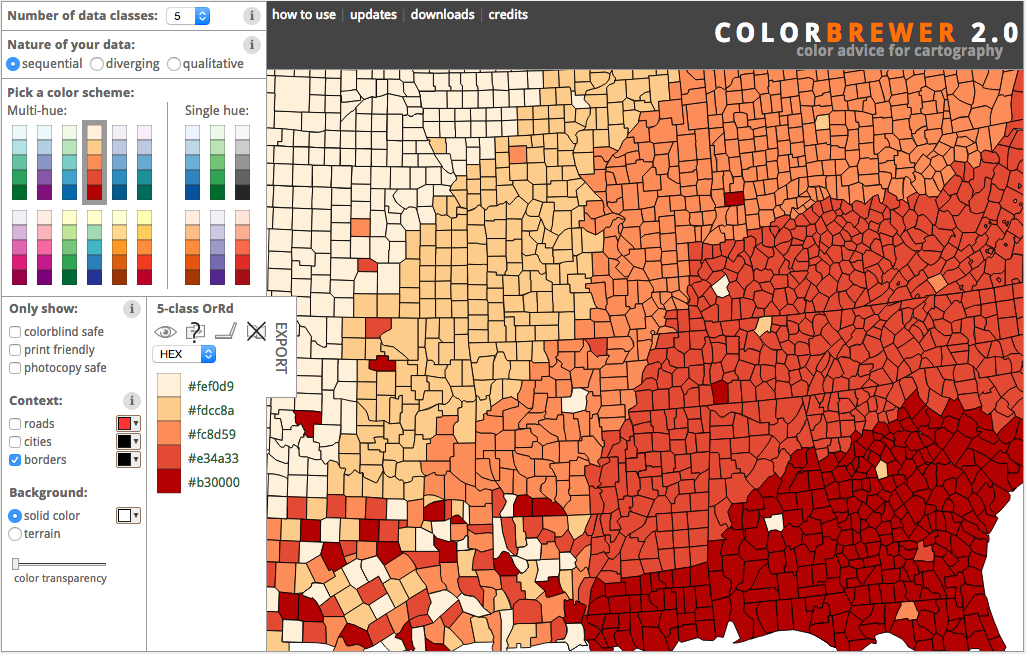Select the single hue Oranges scheme ramp

click(192, 247)
